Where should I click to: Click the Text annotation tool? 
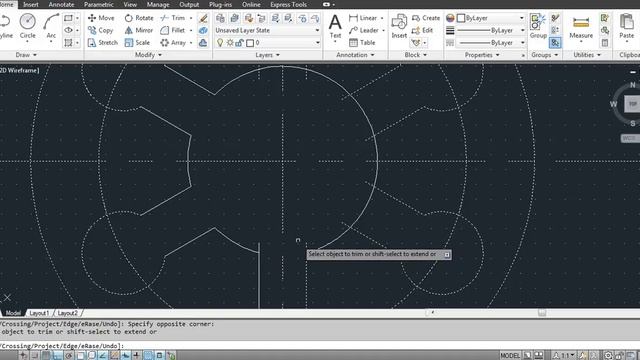tap(335, 27)
